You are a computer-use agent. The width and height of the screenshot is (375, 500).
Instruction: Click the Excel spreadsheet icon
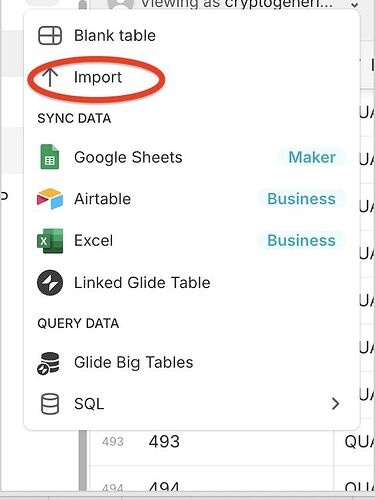coord(50,241)
